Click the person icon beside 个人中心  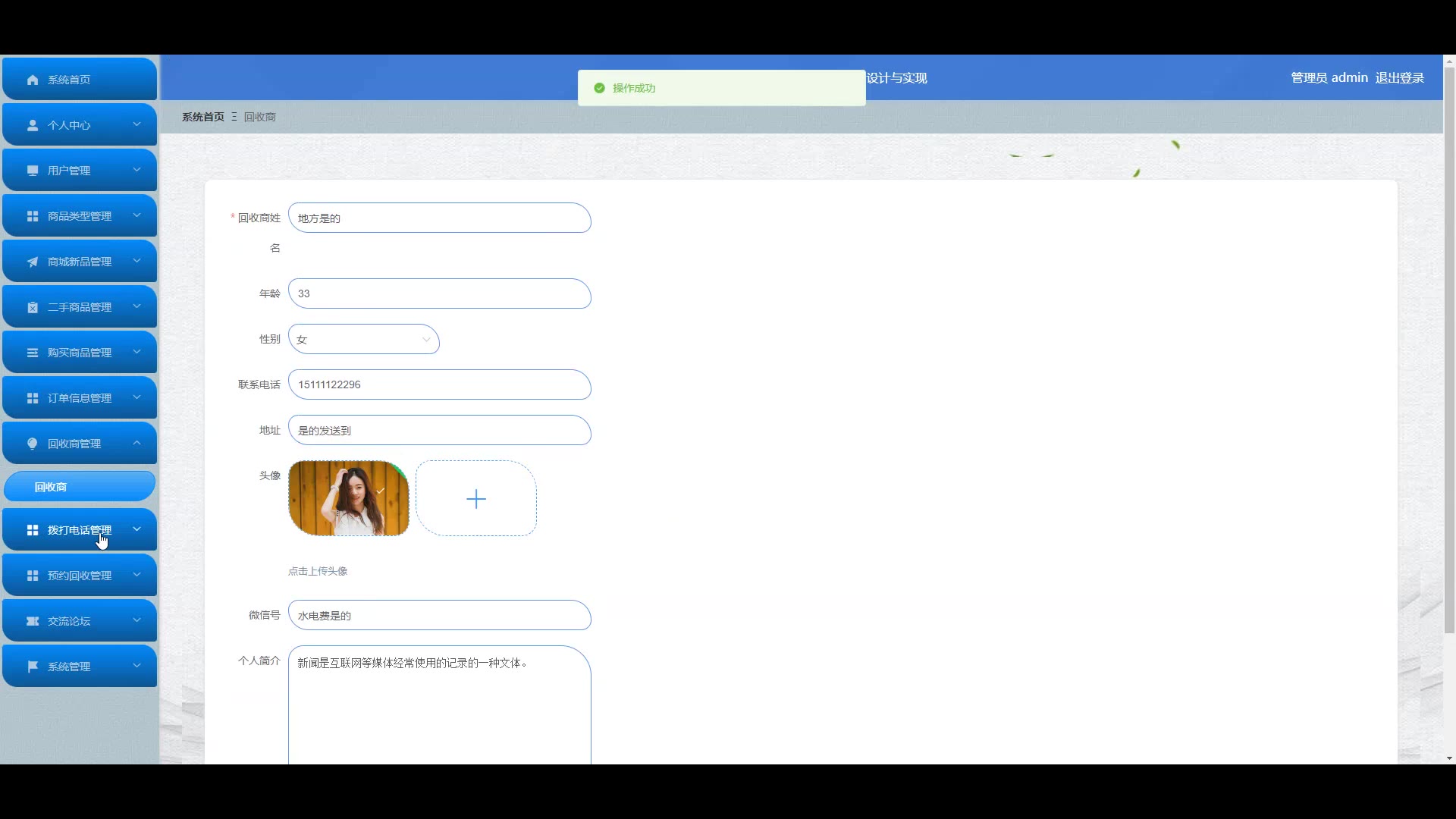tap(33, 125)
